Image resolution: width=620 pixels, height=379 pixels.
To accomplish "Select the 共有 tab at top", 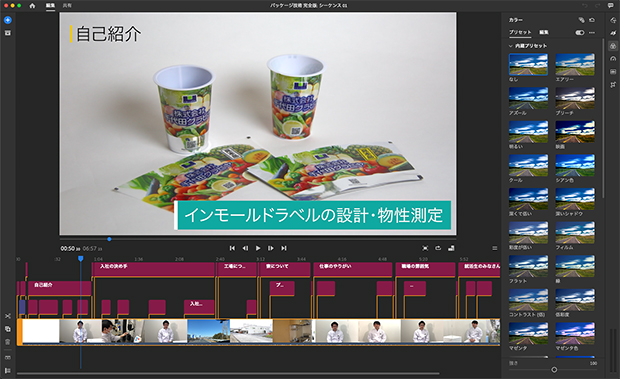I will tap(67, 6).
